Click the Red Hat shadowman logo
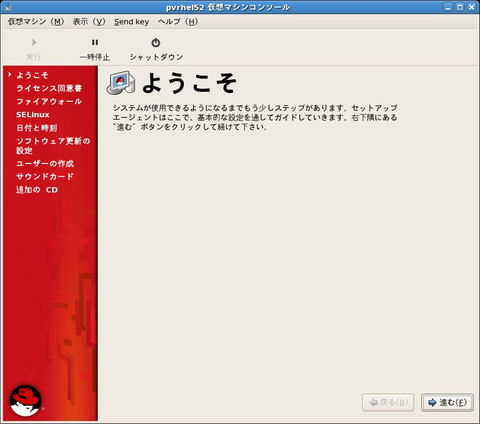The image size is (480, 424). [26, 401]
